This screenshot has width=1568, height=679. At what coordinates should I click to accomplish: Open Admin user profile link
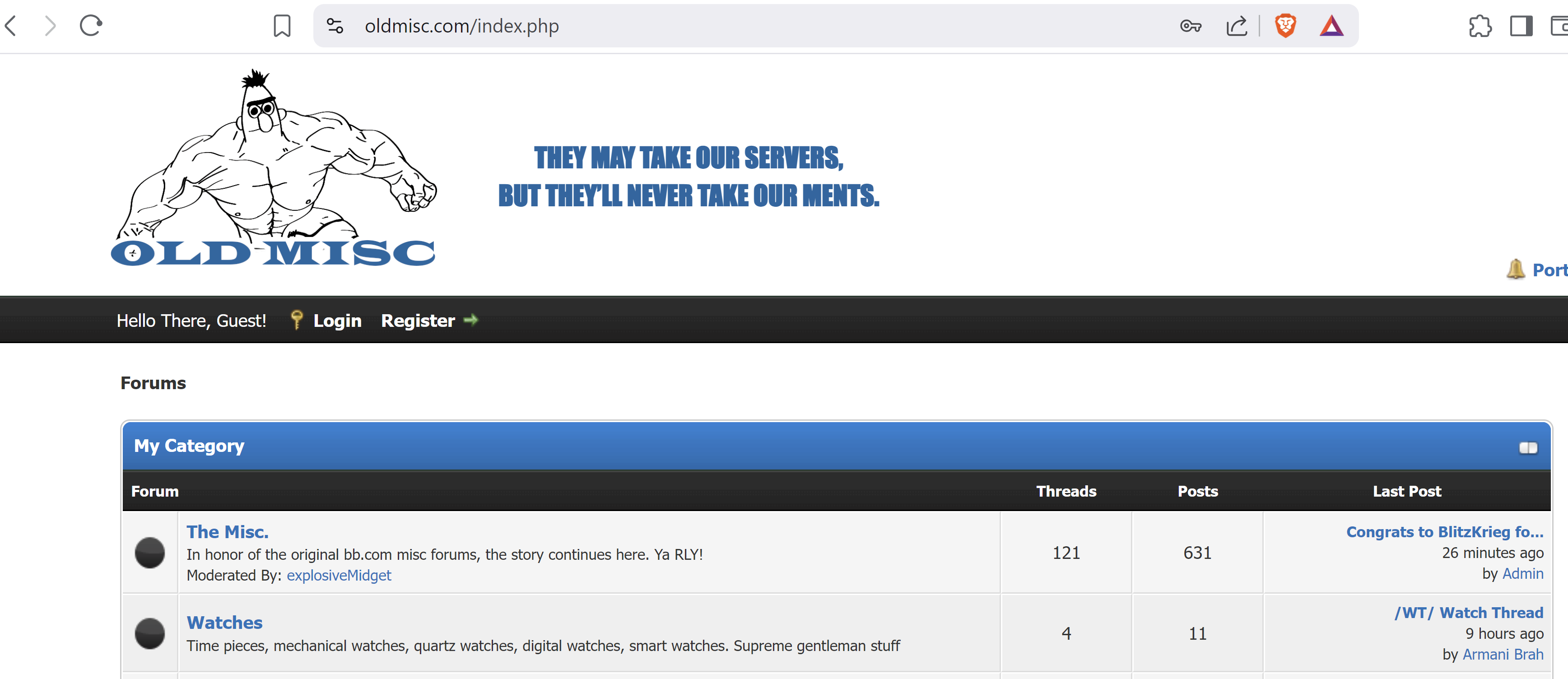coord(1522,573)
